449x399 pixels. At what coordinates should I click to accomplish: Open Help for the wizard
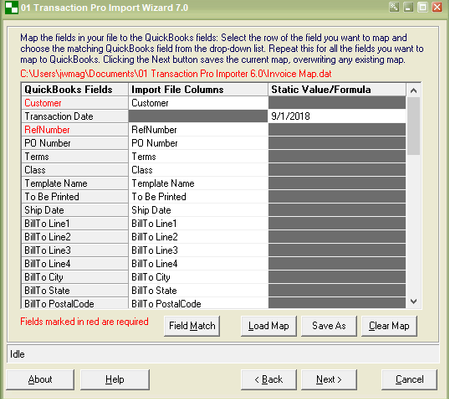pos(115,379)
